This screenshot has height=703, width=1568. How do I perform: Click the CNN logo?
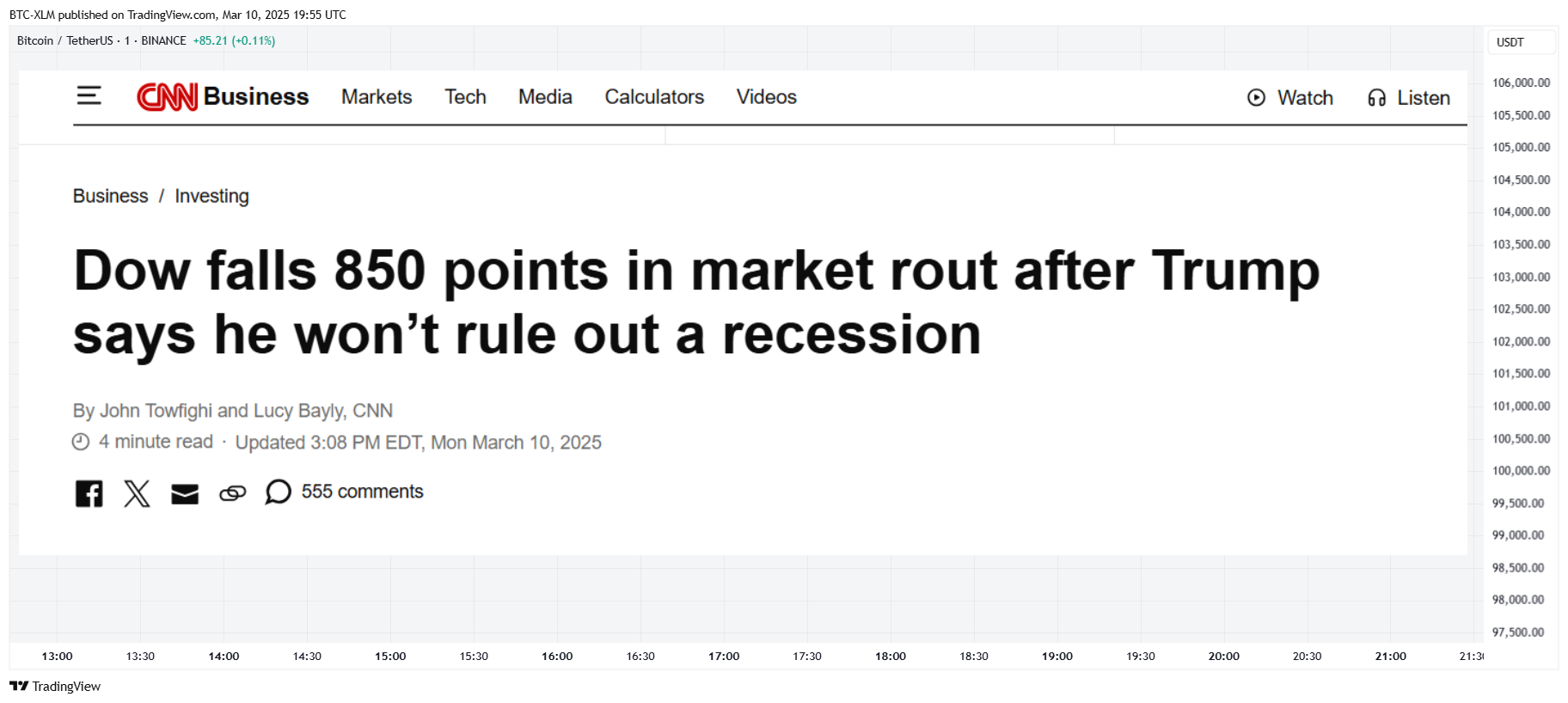click(168, 97)
